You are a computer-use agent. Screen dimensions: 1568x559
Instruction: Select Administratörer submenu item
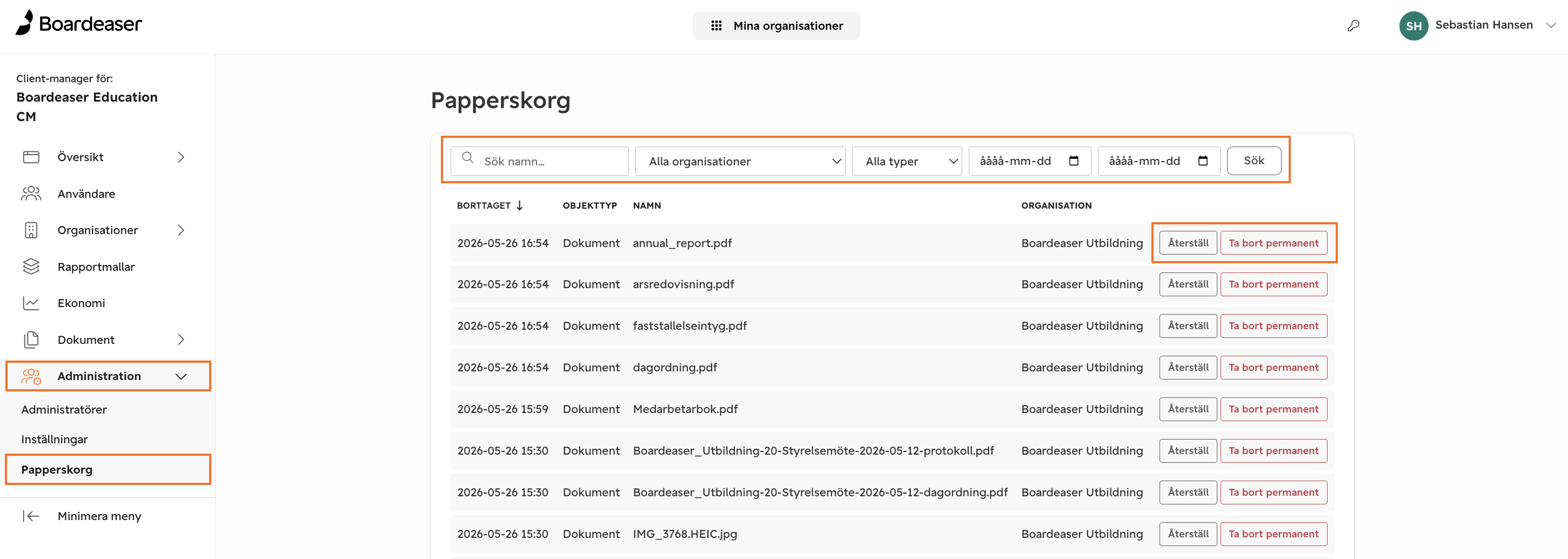(x=64, y=410)
